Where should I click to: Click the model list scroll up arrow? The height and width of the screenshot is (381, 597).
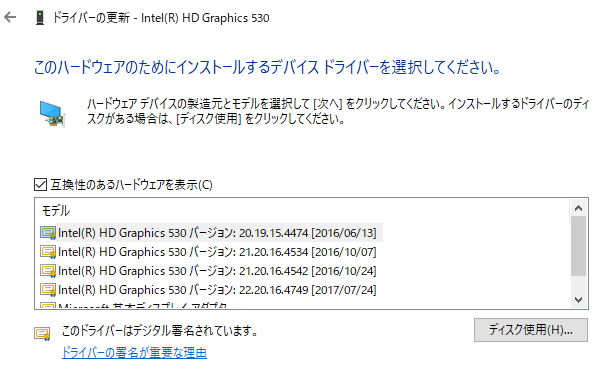pyautogui.click(x=578, y=208)
